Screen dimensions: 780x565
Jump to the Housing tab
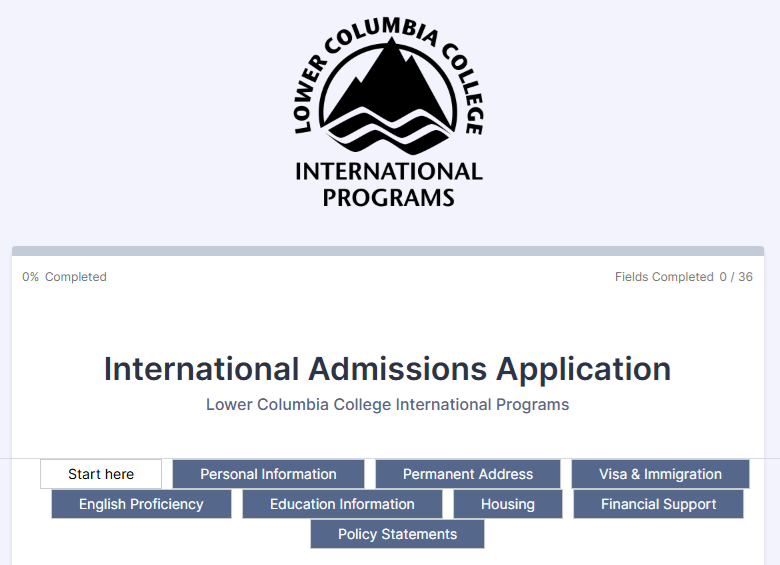[508, 504]
